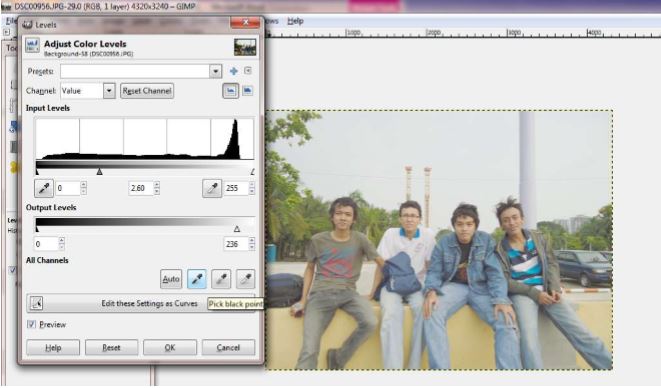Screen dimensions: 661x388
Task: Click the photo on the GIMP canvas
Action: tap(438, 240)
